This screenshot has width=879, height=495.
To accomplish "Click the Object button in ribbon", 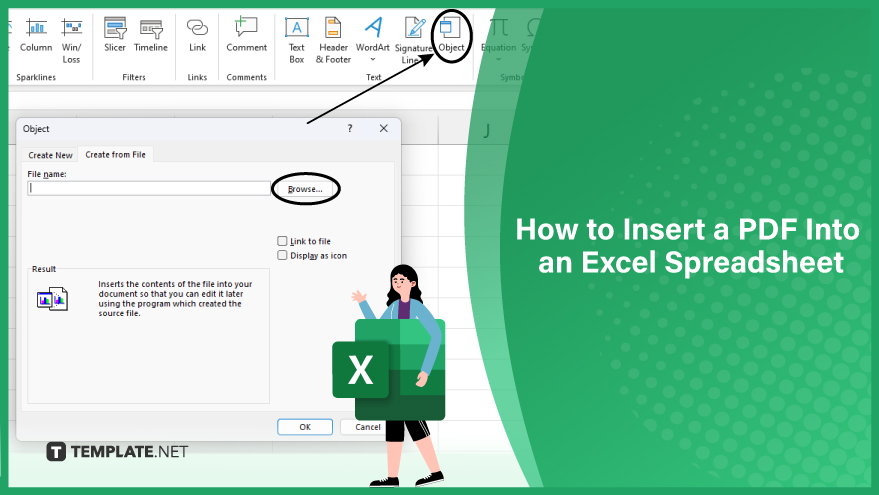I will point(451,35).
